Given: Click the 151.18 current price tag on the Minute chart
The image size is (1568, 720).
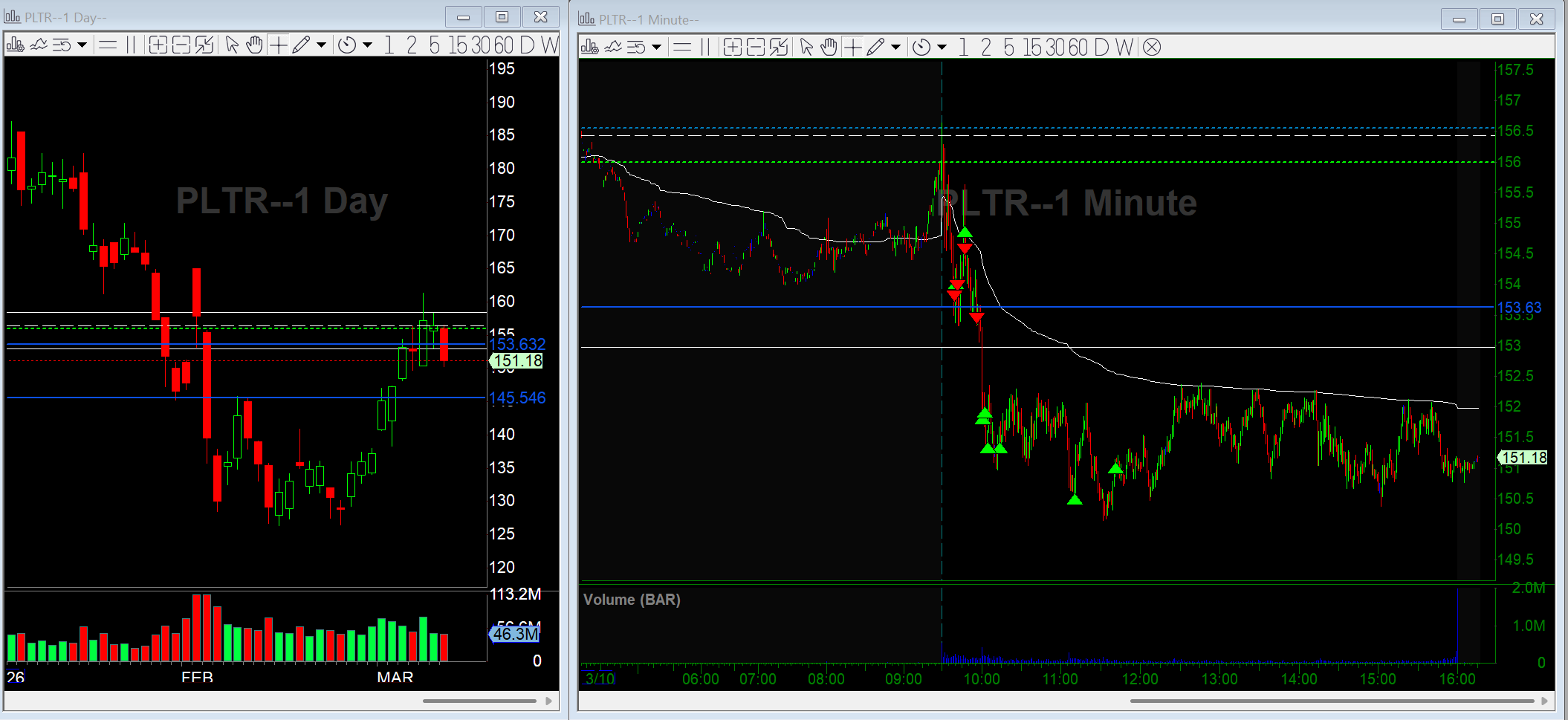Looking at the screenshot, I should [1523, 458].
